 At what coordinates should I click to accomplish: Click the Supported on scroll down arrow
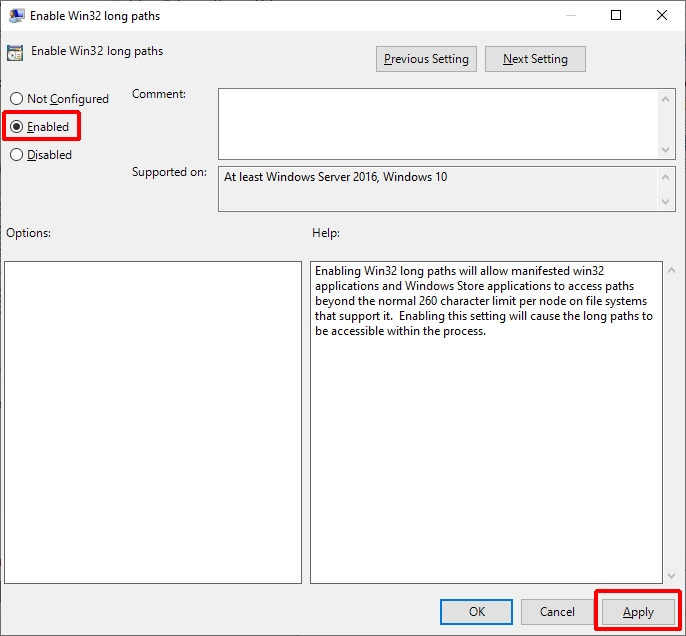click(x=667, y=202)
